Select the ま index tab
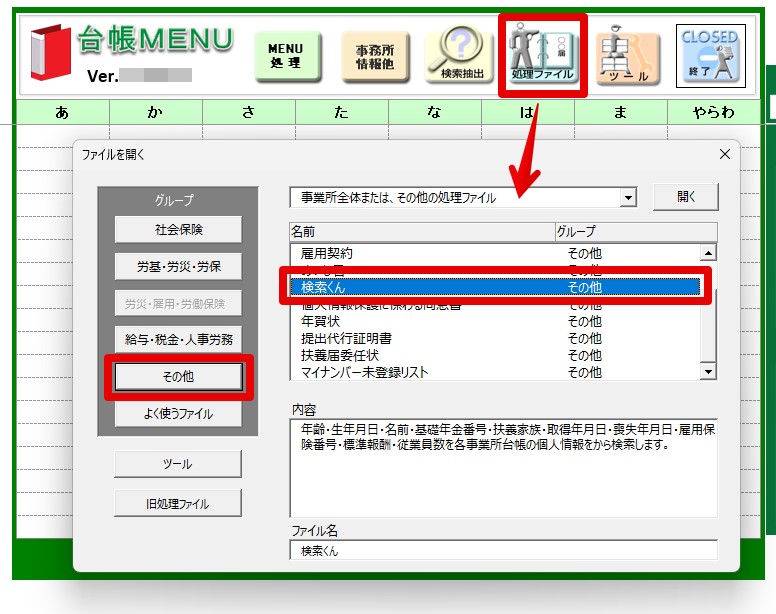 pos(621,113)
